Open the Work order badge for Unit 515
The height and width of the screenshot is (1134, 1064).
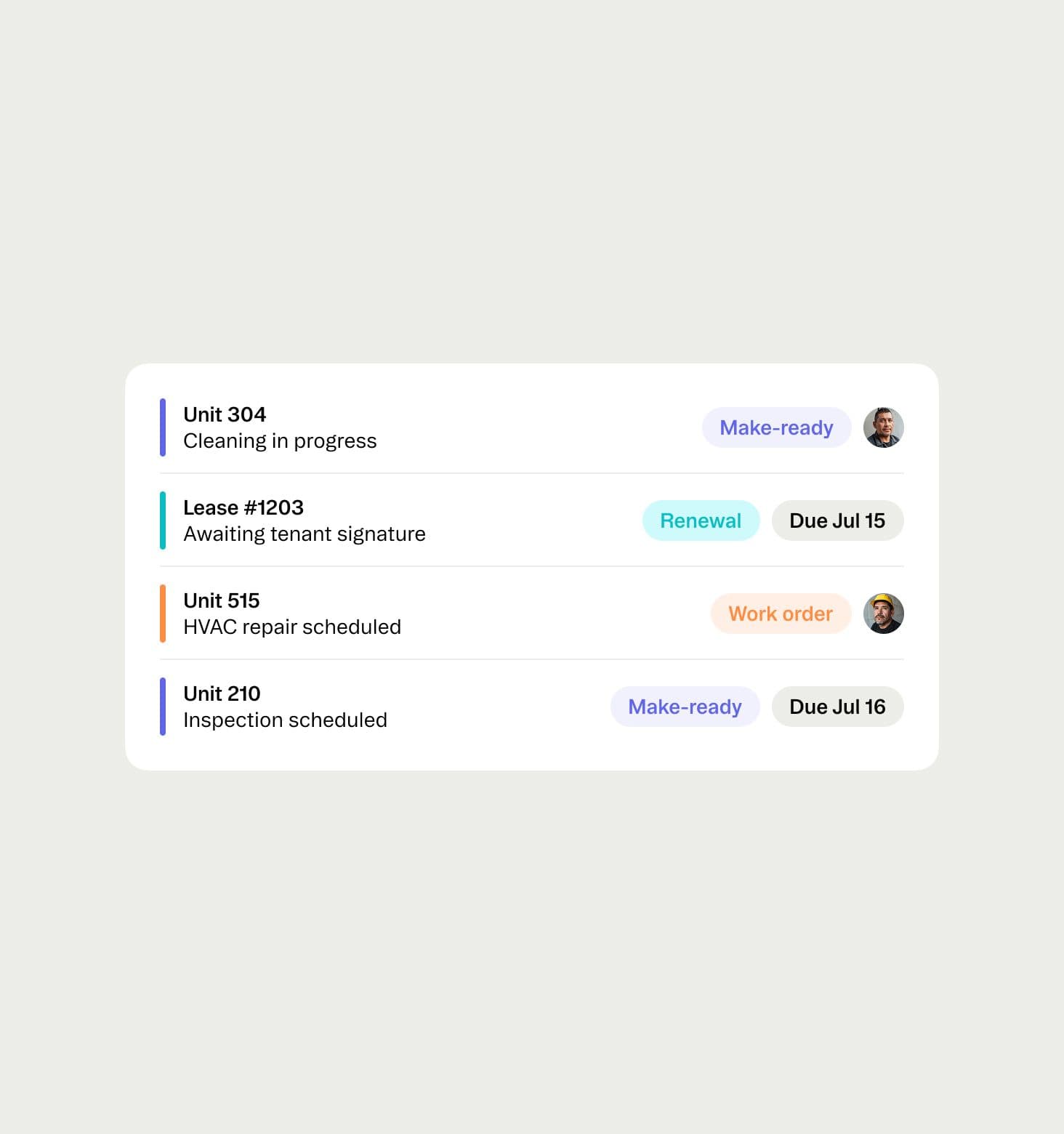pos(781,614)
